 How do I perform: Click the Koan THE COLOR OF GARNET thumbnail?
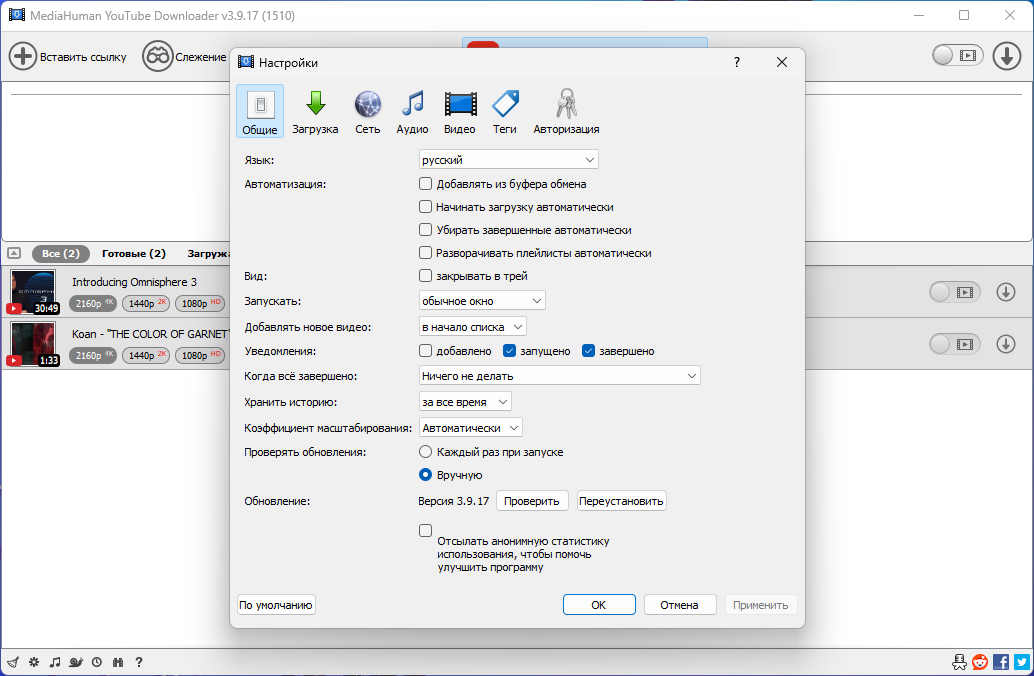pos(33,344)
